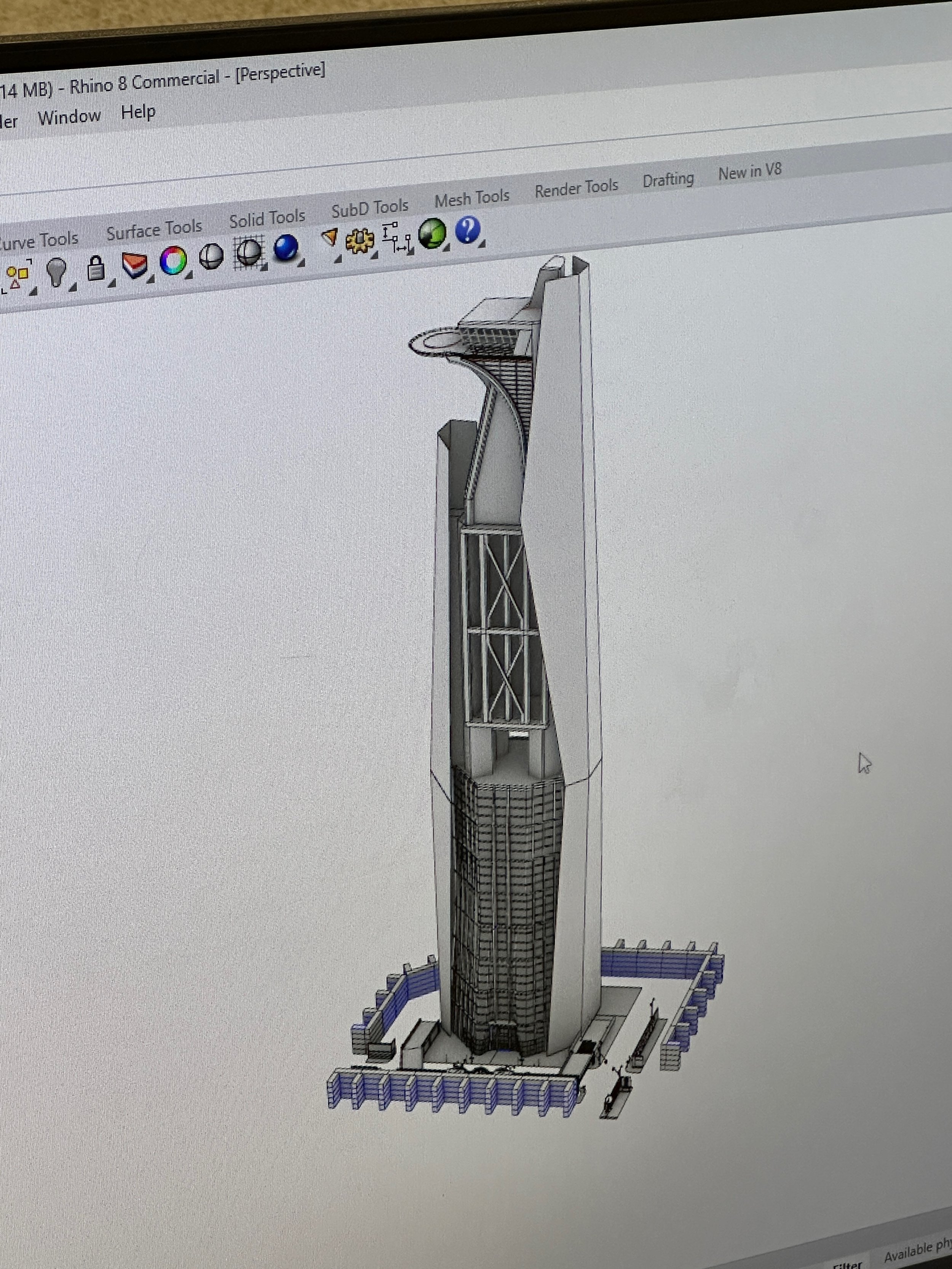Click the Hide objects light bulb icon
952x1269 pixels.
tap(56, 271)
